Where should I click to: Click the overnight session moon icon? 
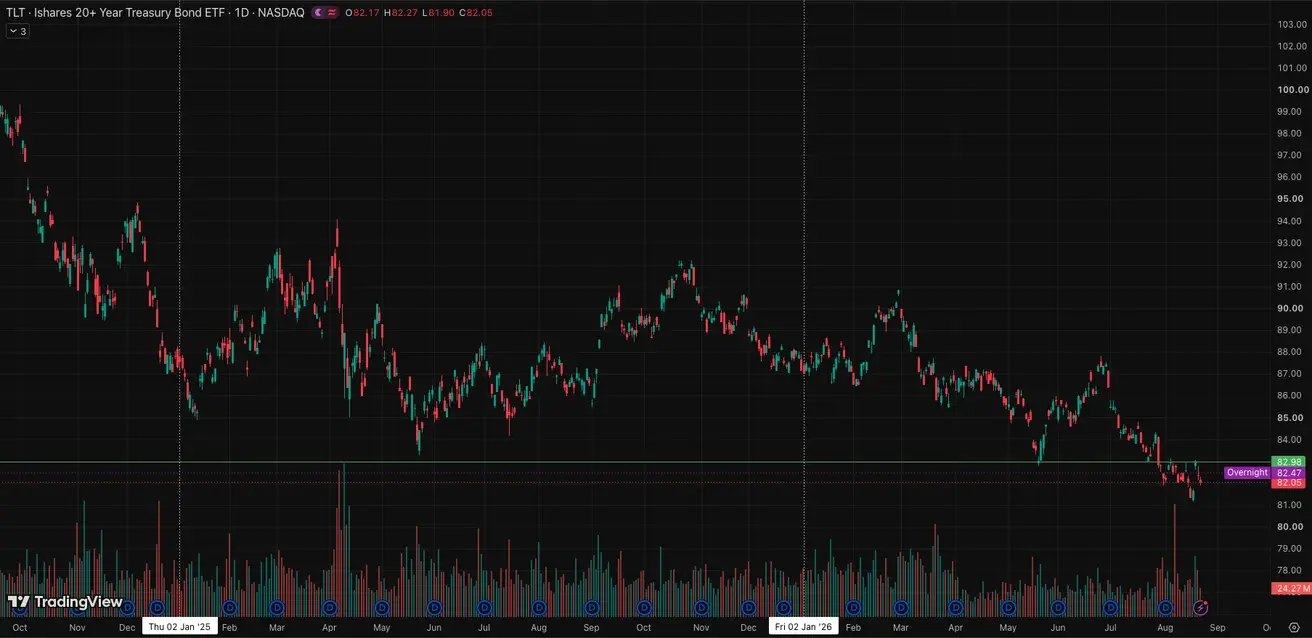[x=318, y=13]
